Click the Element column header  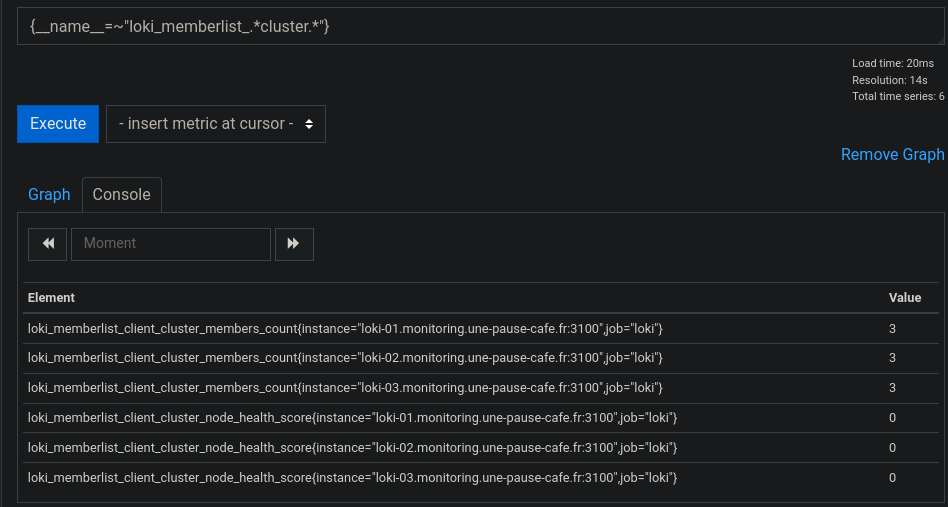pyautogui.click(x=51, y=298)
